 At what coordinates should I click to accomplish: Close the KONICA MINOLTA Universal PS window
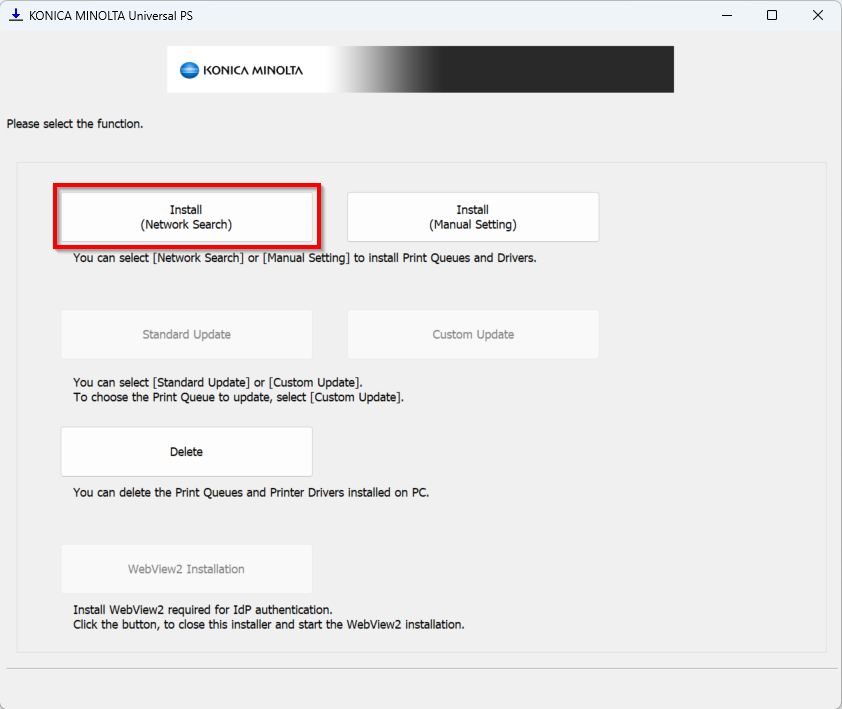coord(818,15)
